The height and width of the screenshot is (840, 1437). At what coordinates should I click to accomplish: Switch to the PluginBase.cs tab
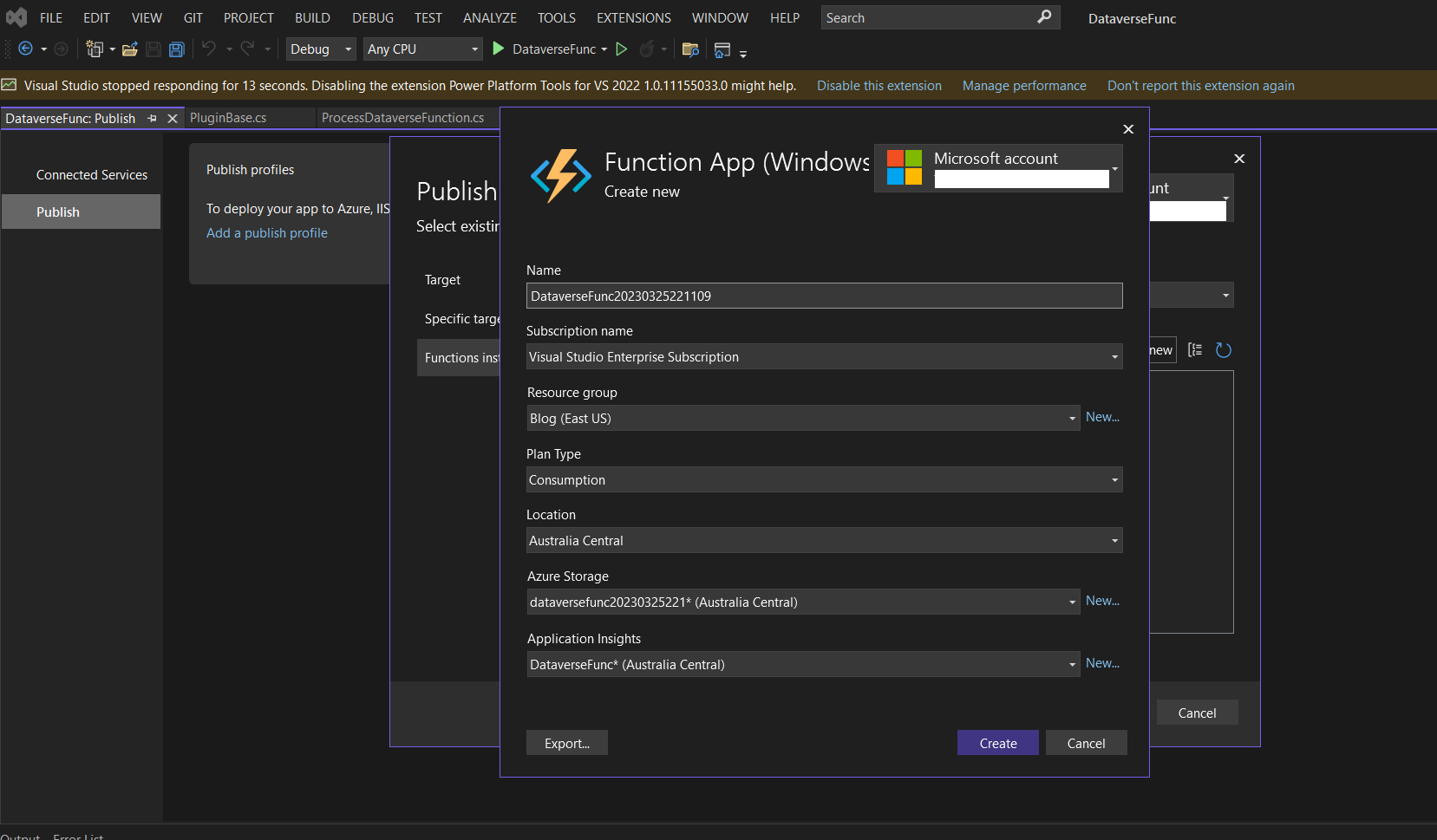click(228, 118)
